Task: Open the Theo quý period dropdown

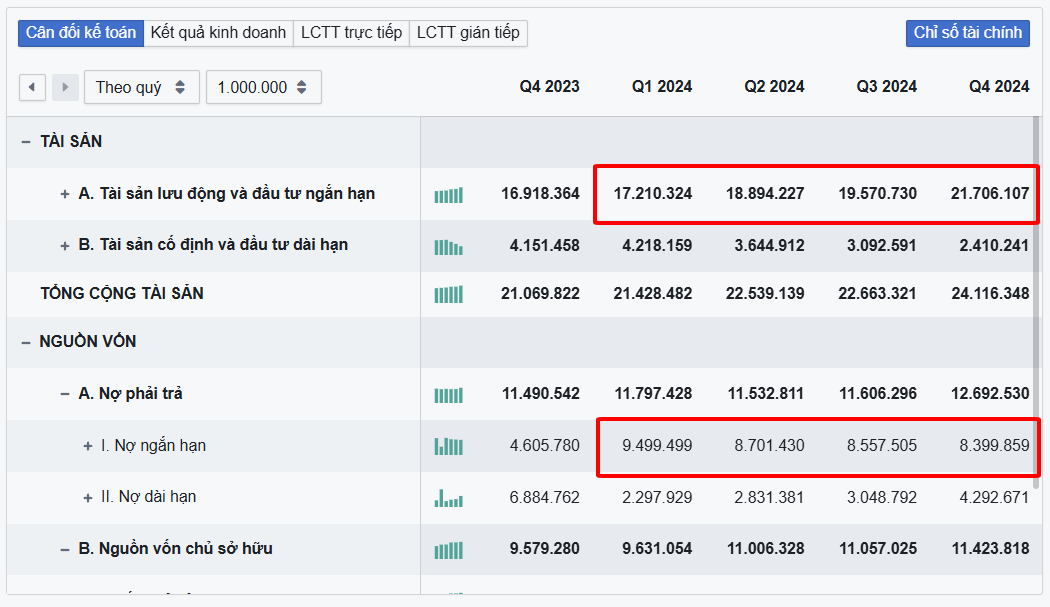Action: tap(141, 87)
